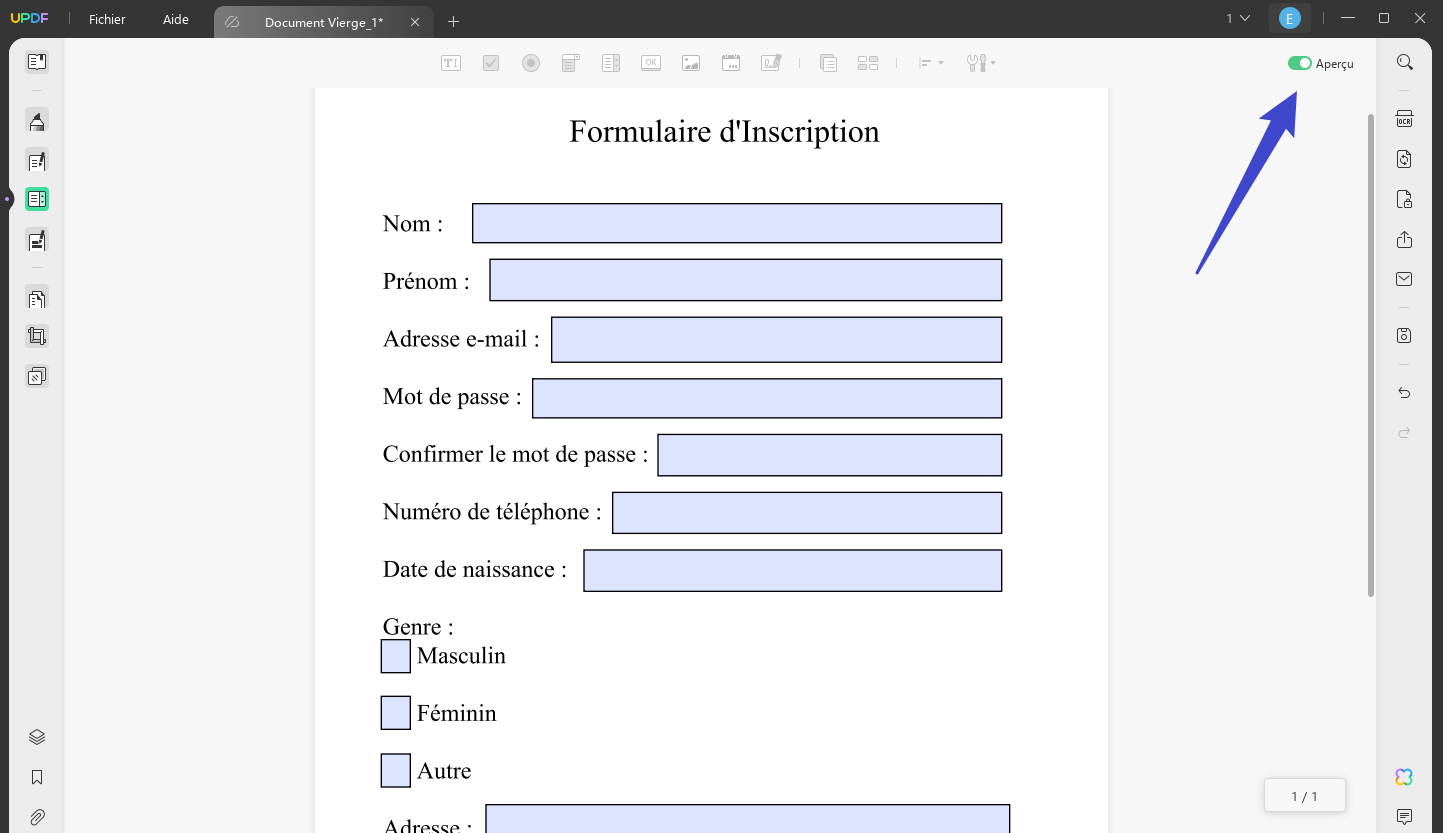The image size is (1443, 833).
Task: Switch to the Document Vierge_1 tab
Action: [322, 21]
